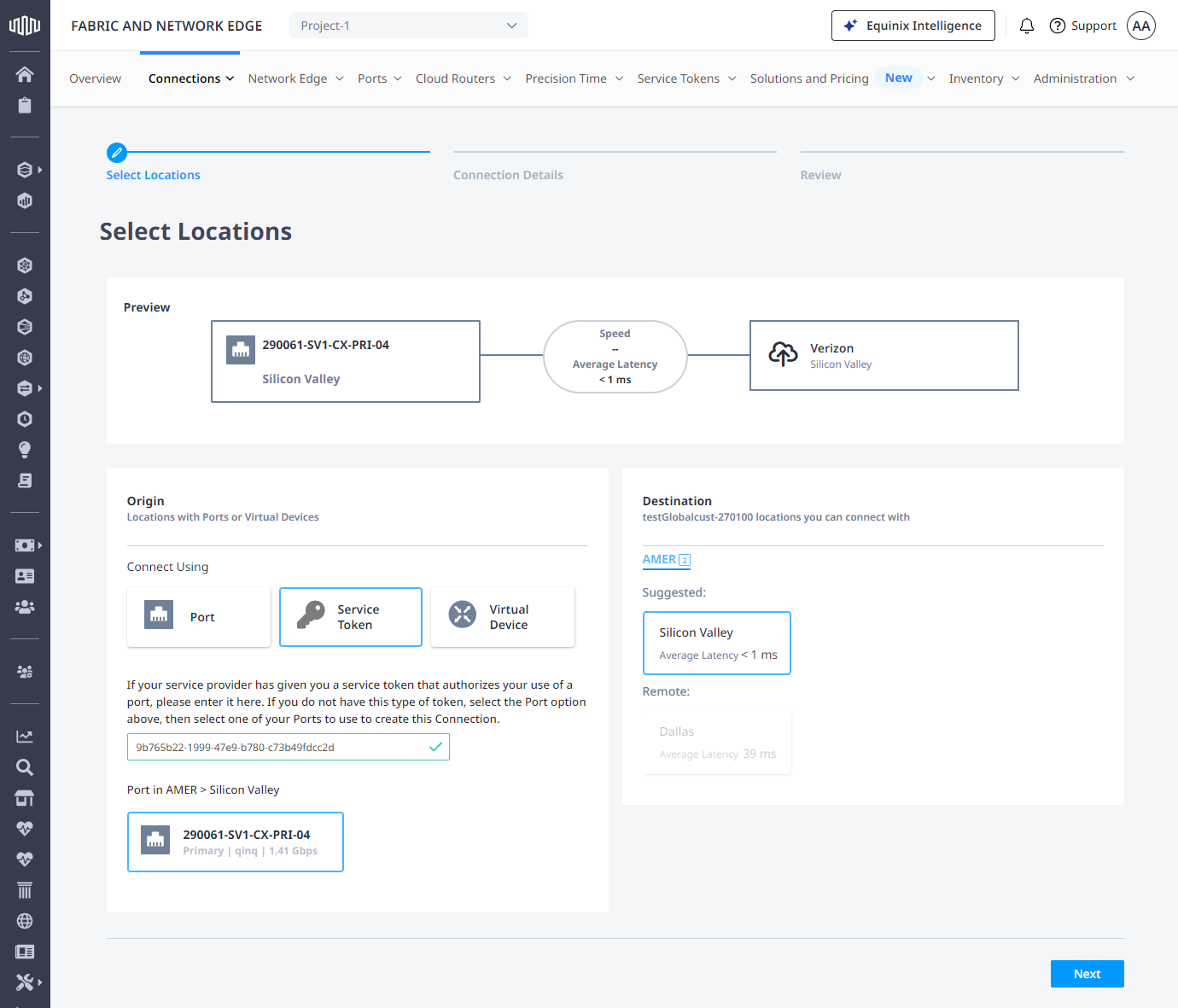The image size is (1178, 1008).
Task: Open the wrench-and-screwdriver tools sidebar icon
Action: coord(25,982)
